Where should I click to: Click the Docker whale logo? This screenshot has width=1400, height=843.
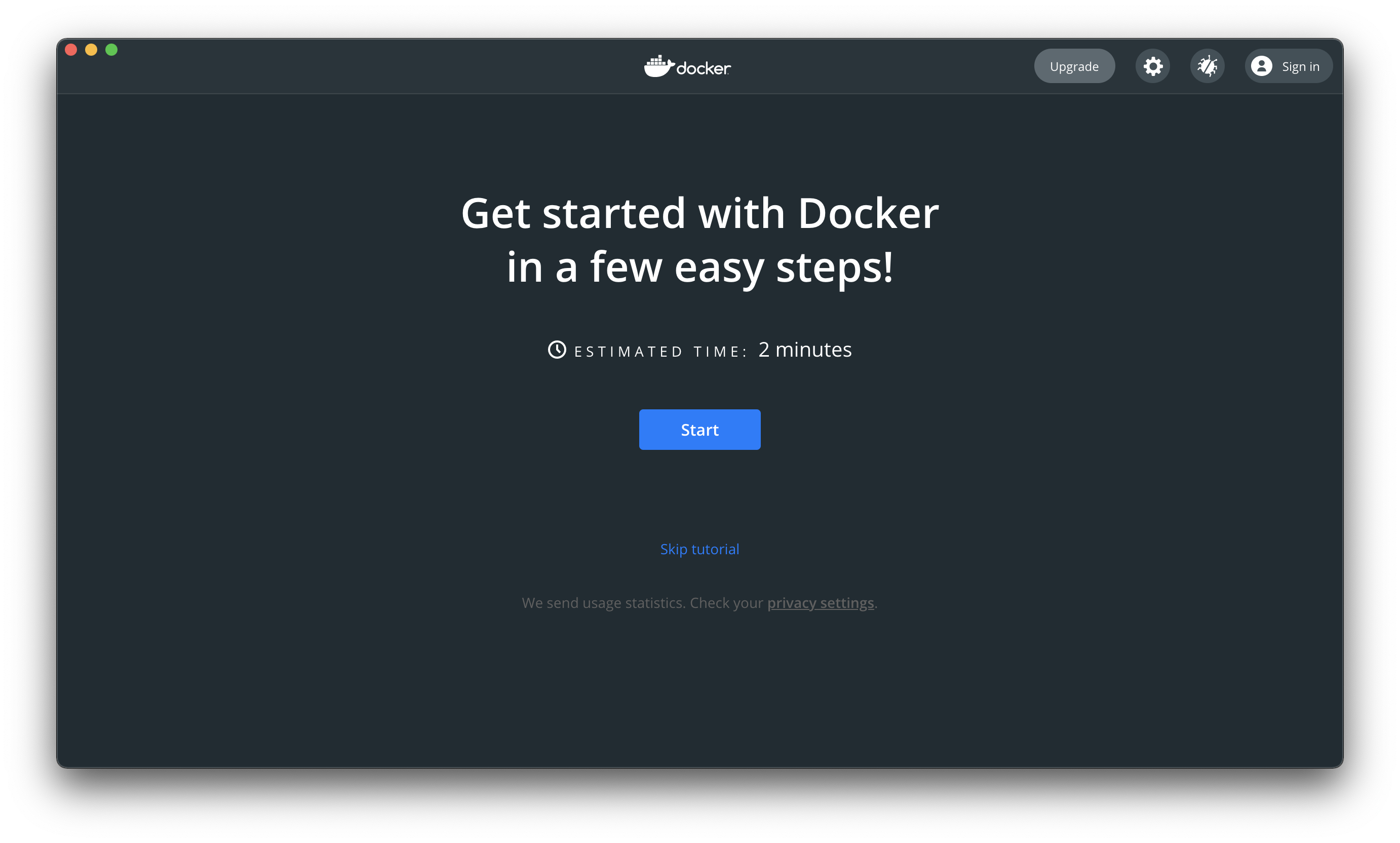(x=658, y=67)
